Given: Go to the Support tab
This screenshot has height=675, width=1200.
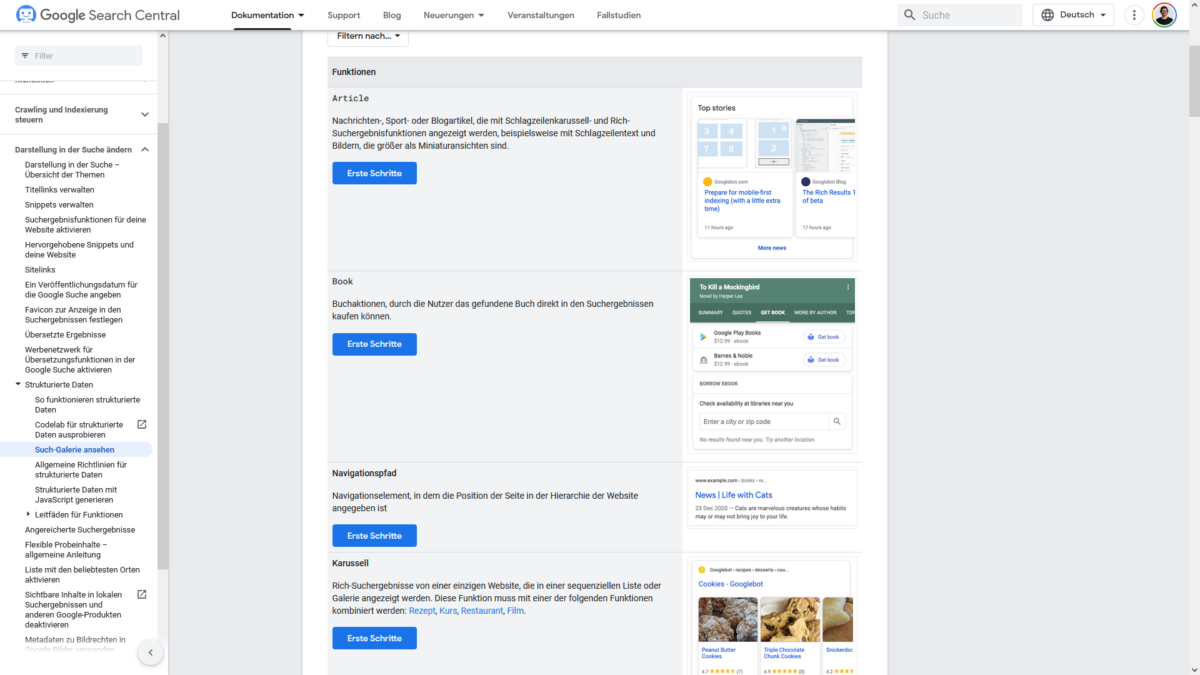Looking at the screenshot, I should click(x=344, y=15).
